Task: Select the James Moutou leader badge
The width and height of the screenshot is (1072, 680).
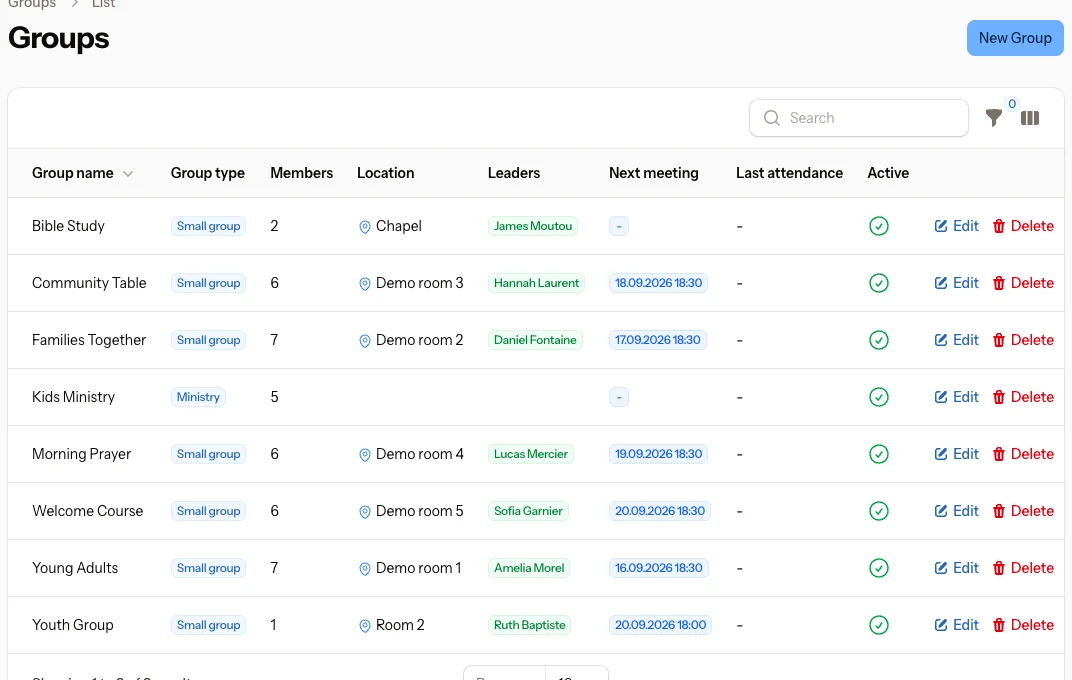Action: pyautogui.click(x=533, y=226)
